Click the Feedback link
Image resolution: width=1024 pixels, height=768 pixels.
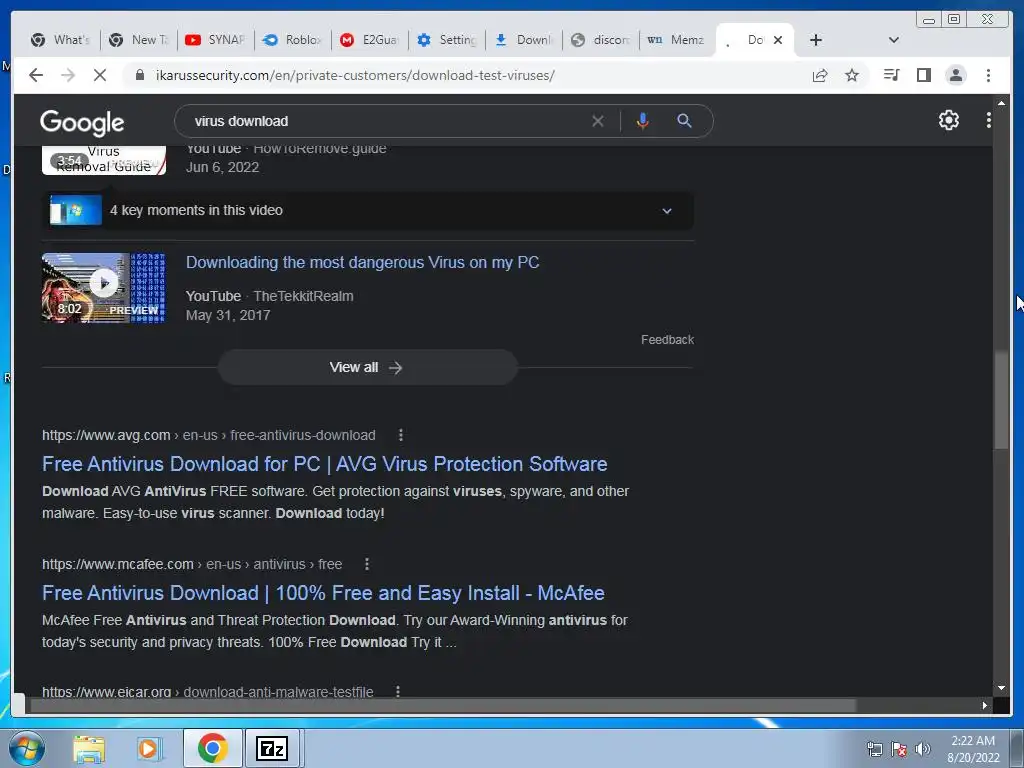[667, 340]
